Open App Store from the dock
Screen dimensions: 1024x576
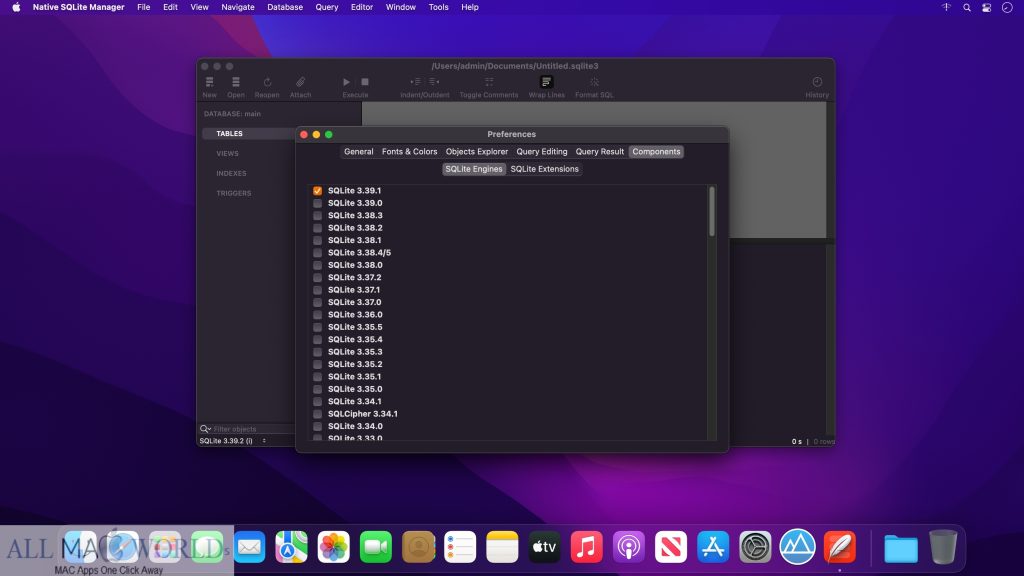(x=713, y=547)
